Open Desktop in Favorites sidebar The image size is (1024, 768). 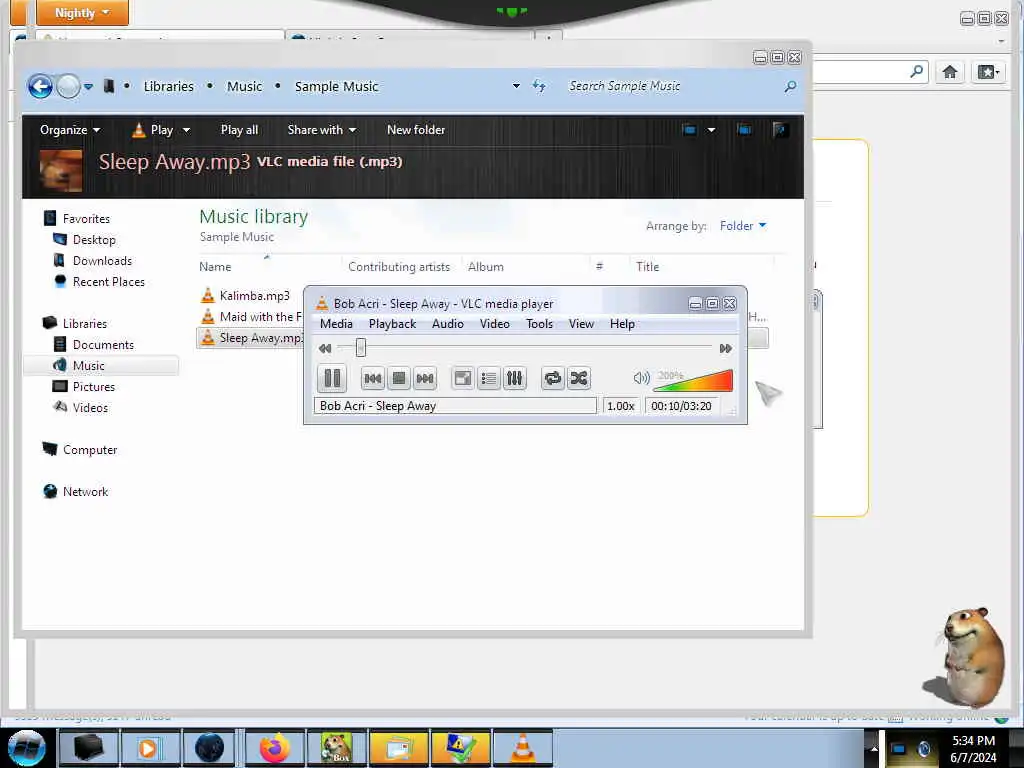point(94,240)
